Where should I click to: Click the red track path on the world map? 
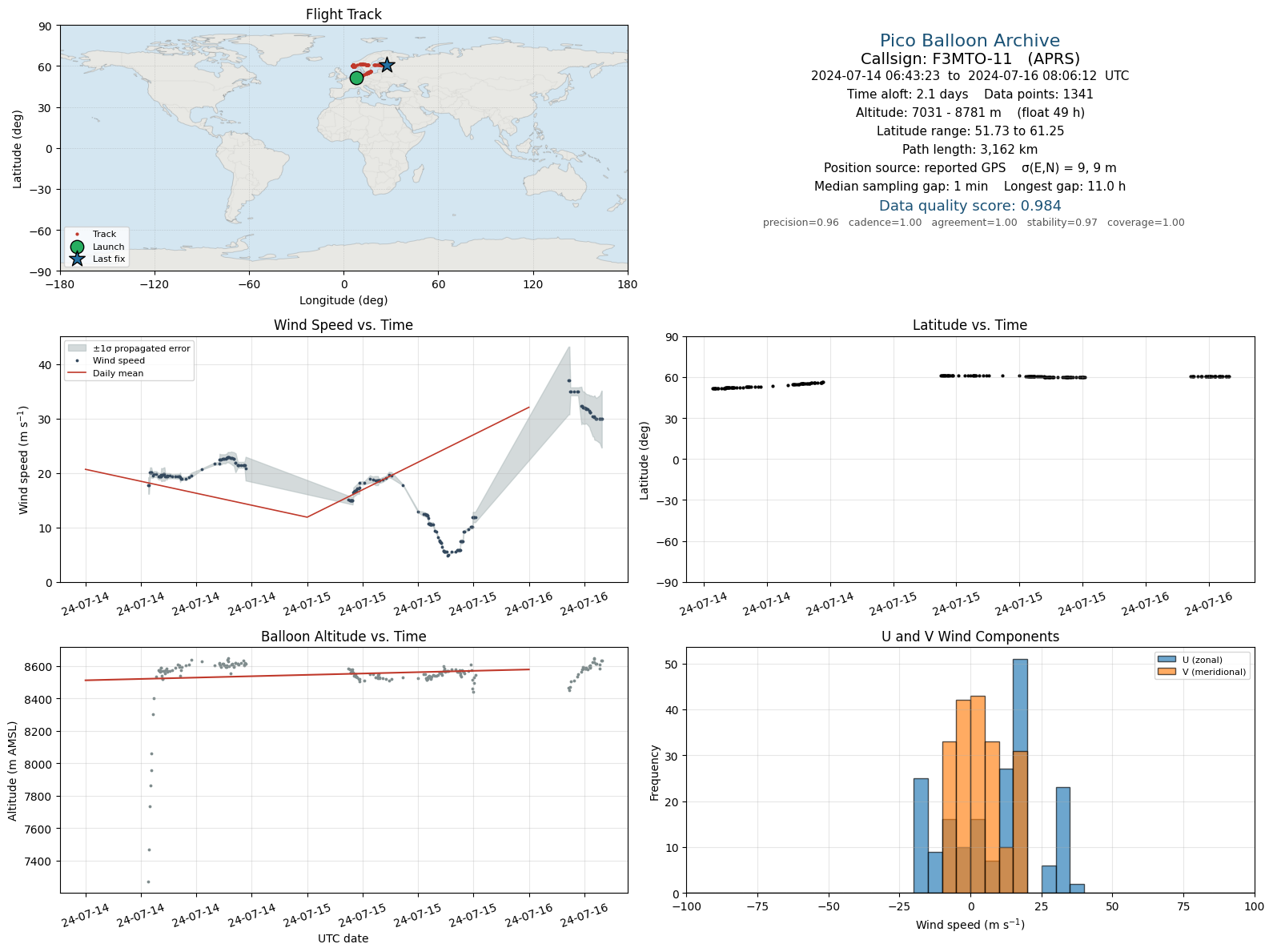coord(364,66)
